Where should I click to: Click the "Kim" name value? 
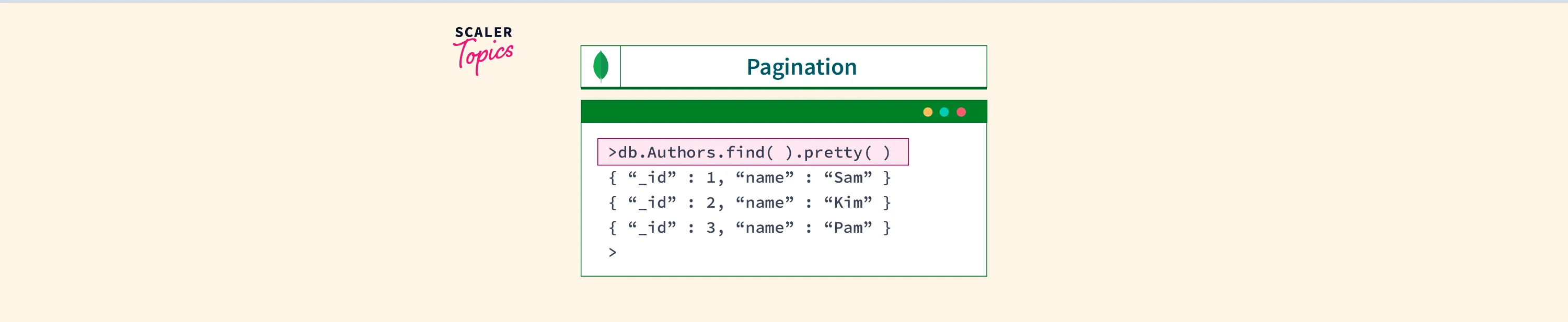pyautogui.click(x=848, y=202)
